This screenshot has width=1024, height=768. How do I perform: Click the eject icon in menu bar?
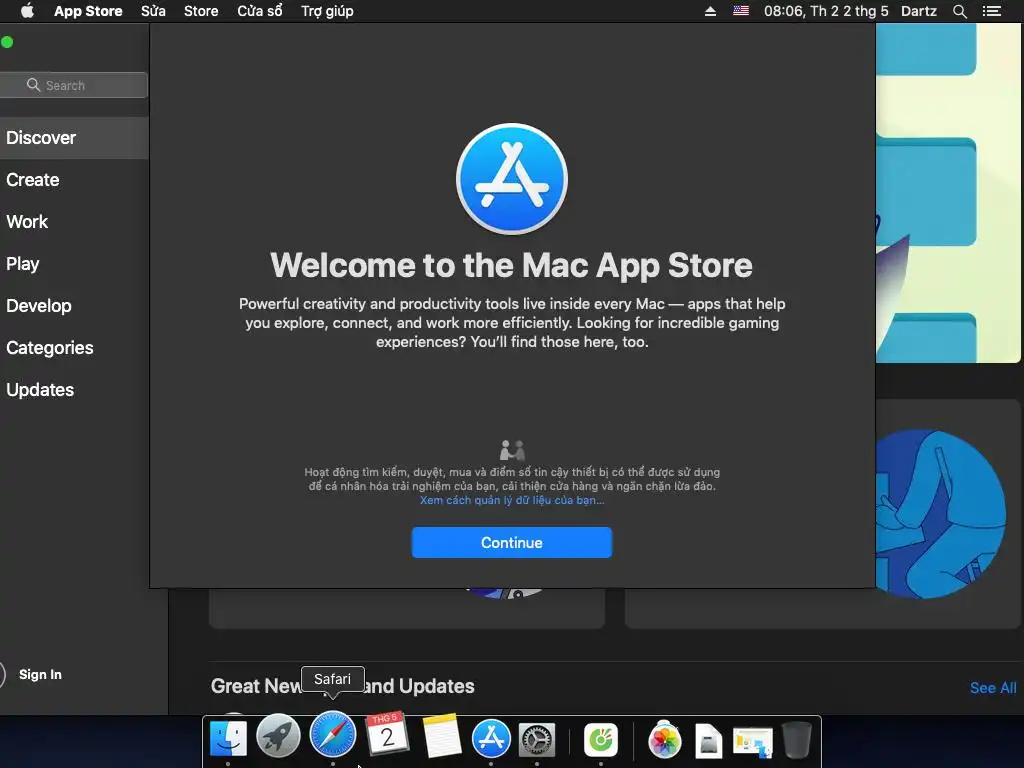(x=710, y=11)
